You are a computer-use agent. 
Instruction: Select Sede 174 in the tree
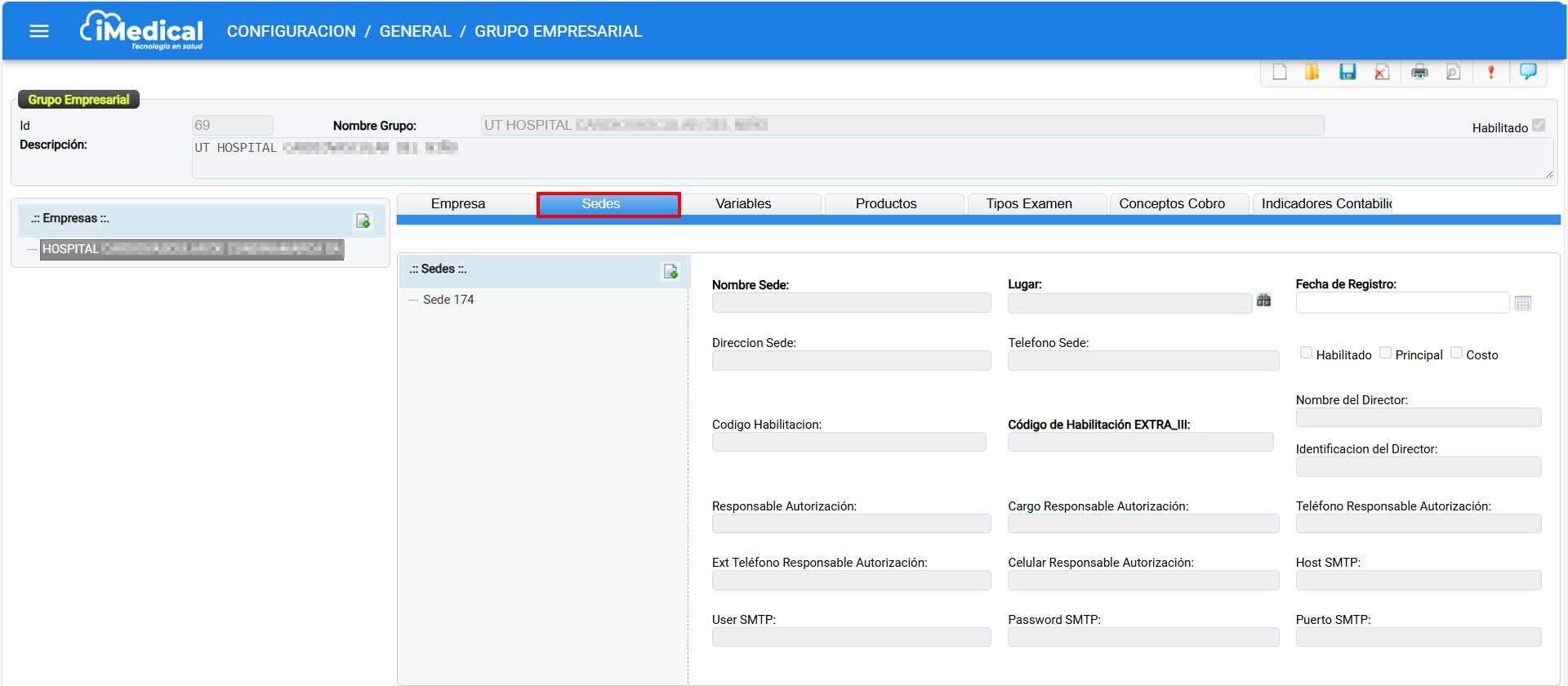pyautogui.click(x=448, y=300)
